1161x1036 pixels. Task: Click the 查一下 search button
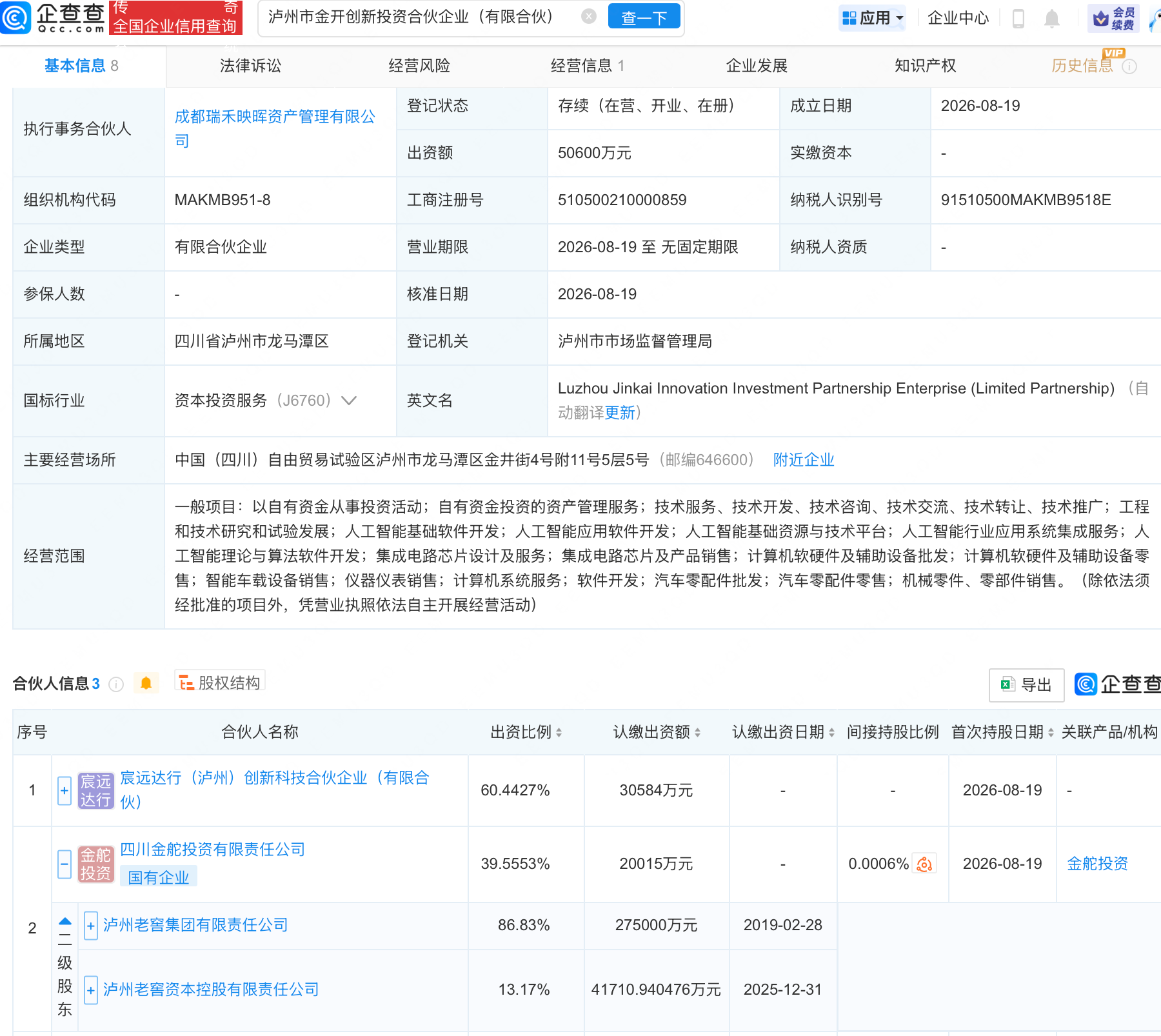click(x=644, y=17)
